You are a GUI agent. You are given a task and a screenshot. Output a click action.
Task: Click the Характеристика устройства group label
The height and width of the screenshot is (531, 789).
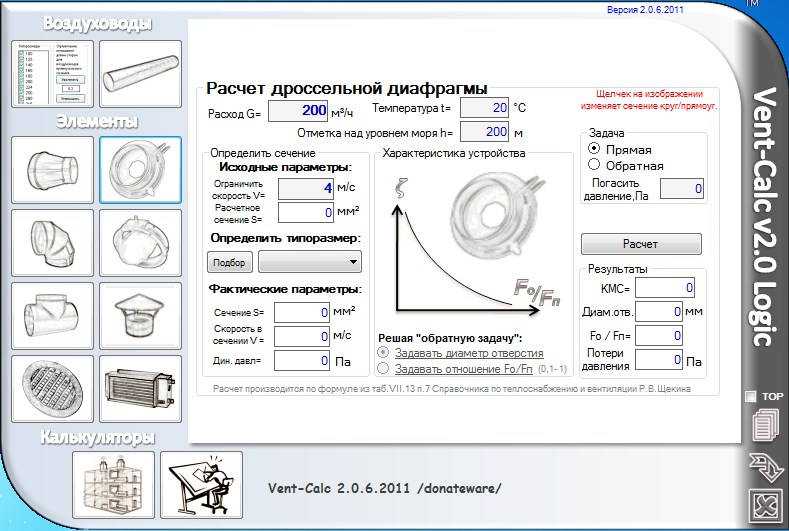pyautogui.click(x=454, y=153)
